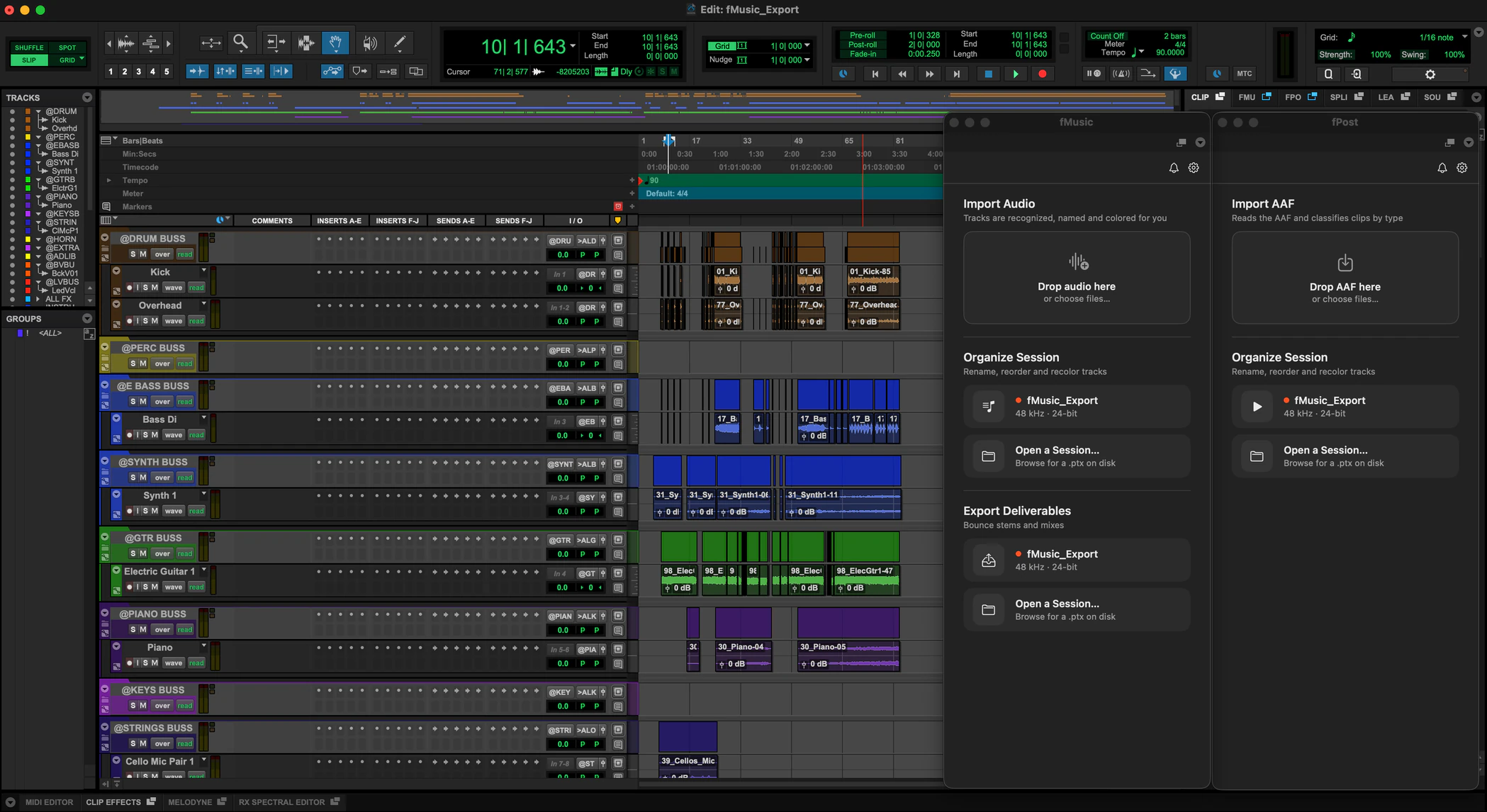Image resolution: width=1487 pixels, height=812 pixels.
Task: Open the TRACKS list dropdown menu
Action: point(87,98)
